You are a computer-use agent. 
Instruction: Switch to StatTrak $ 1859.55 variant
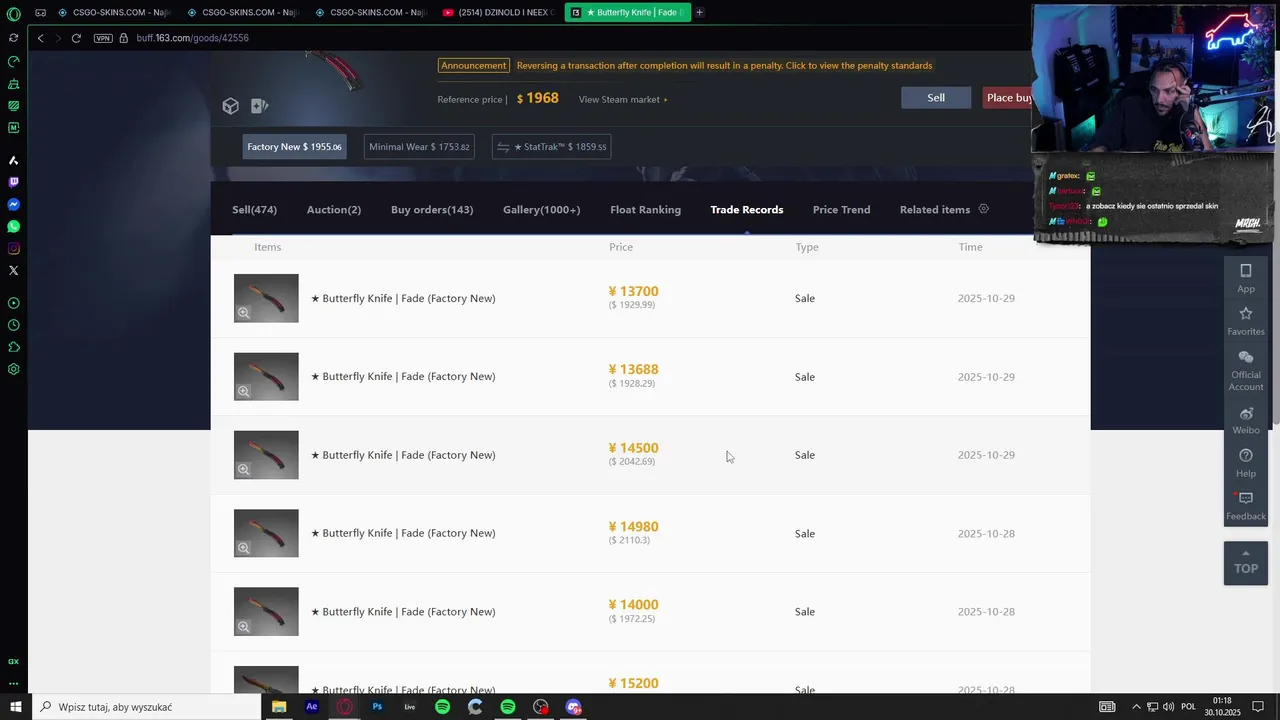point(551,147)
